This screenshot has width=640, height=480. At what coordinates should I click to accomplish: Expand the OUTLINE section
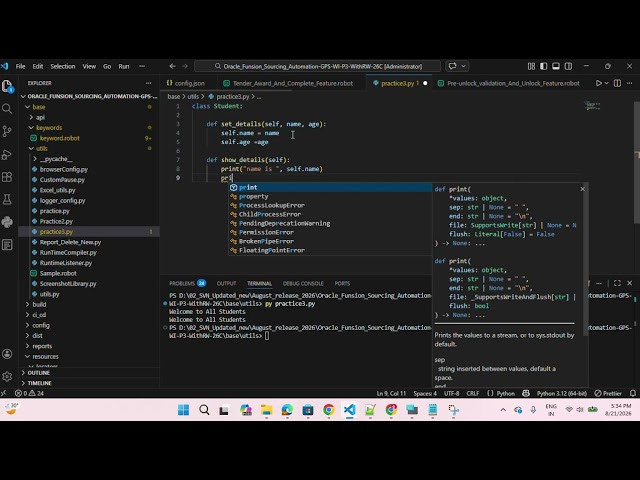(38, 373)
